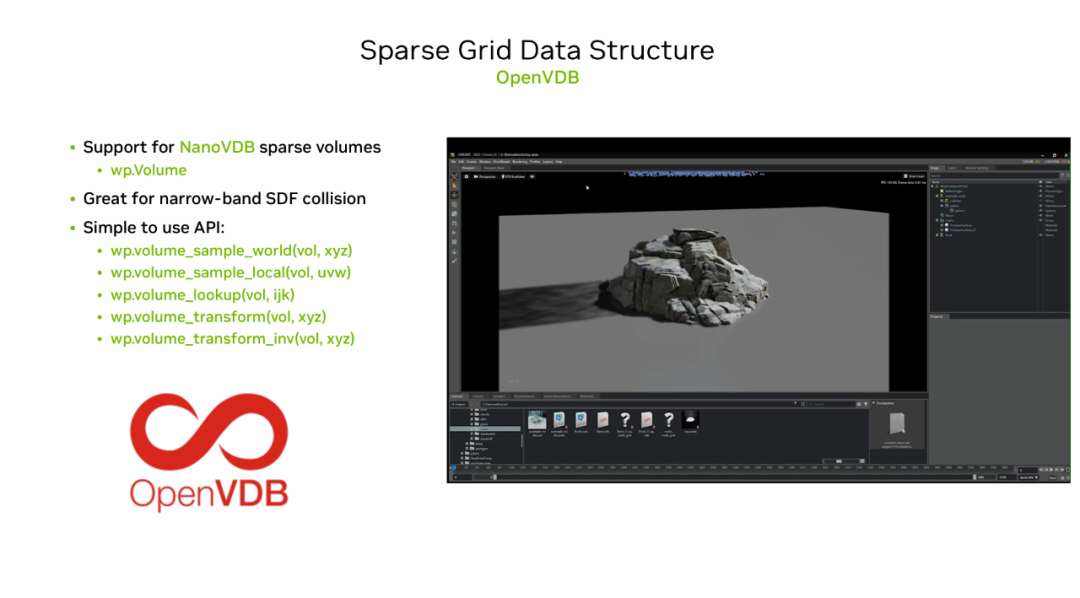1080x598 pixels.
Task: Open the viewport settings gear
Action: (x=466, y=176)
